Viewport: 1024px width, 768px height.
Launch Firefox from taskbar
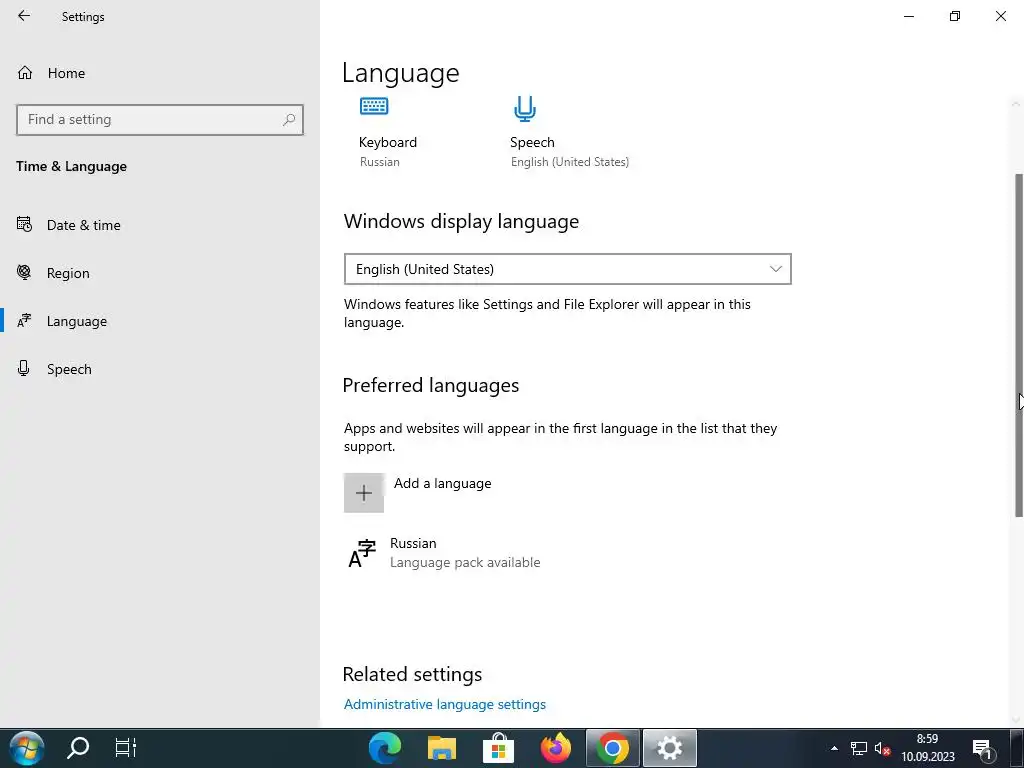[x=556, y=748]
